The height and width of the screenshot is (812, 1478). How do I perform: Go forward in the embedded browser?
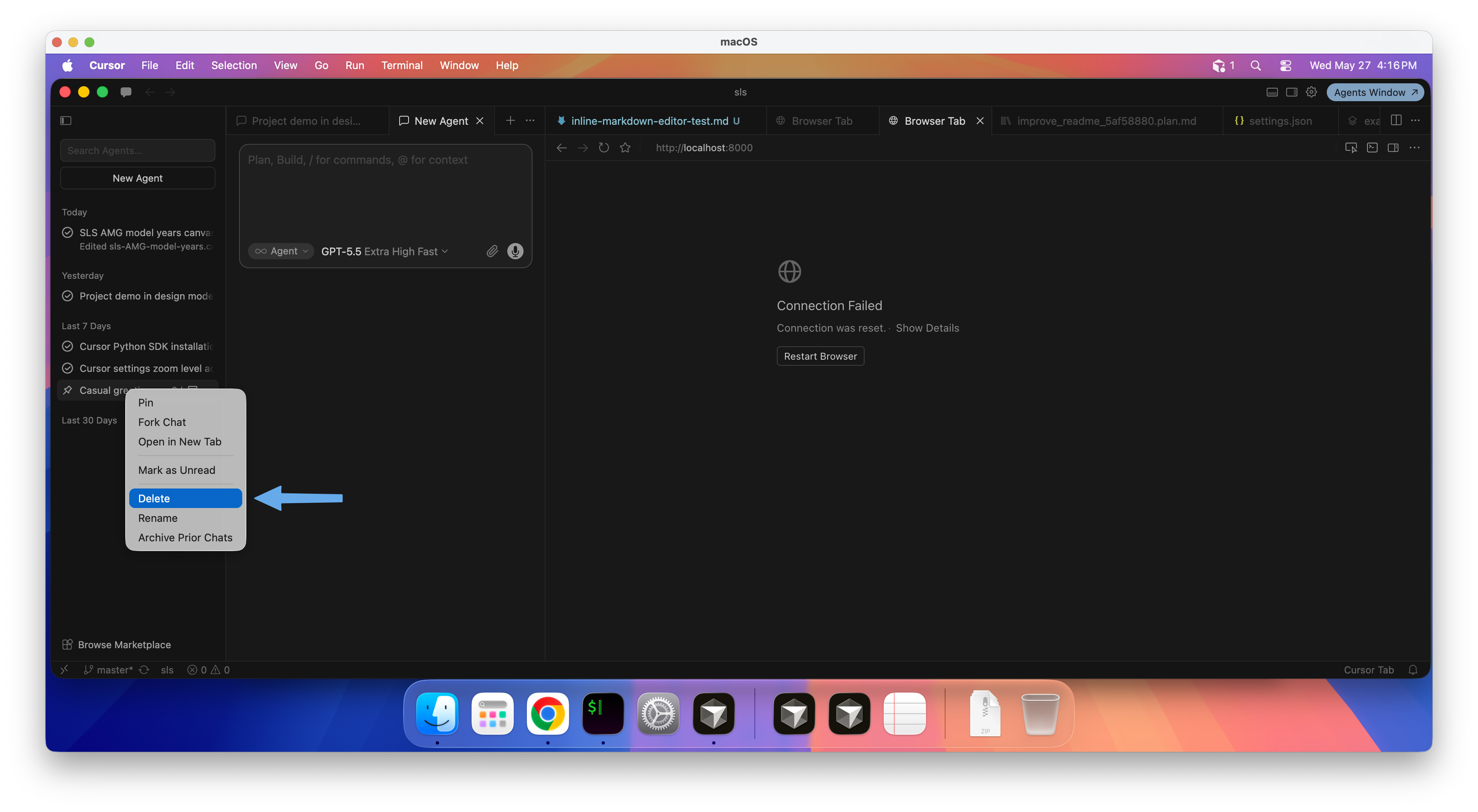coord(583,148)
